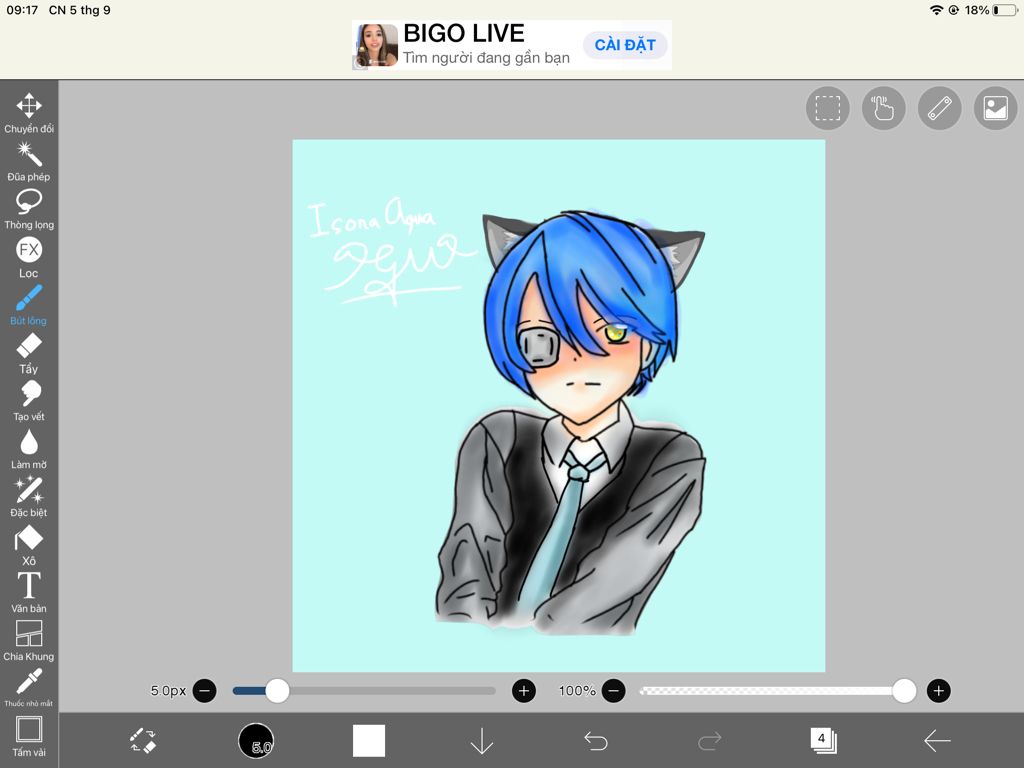Select the Đặc biệt special tool

[x=29, y=496]
